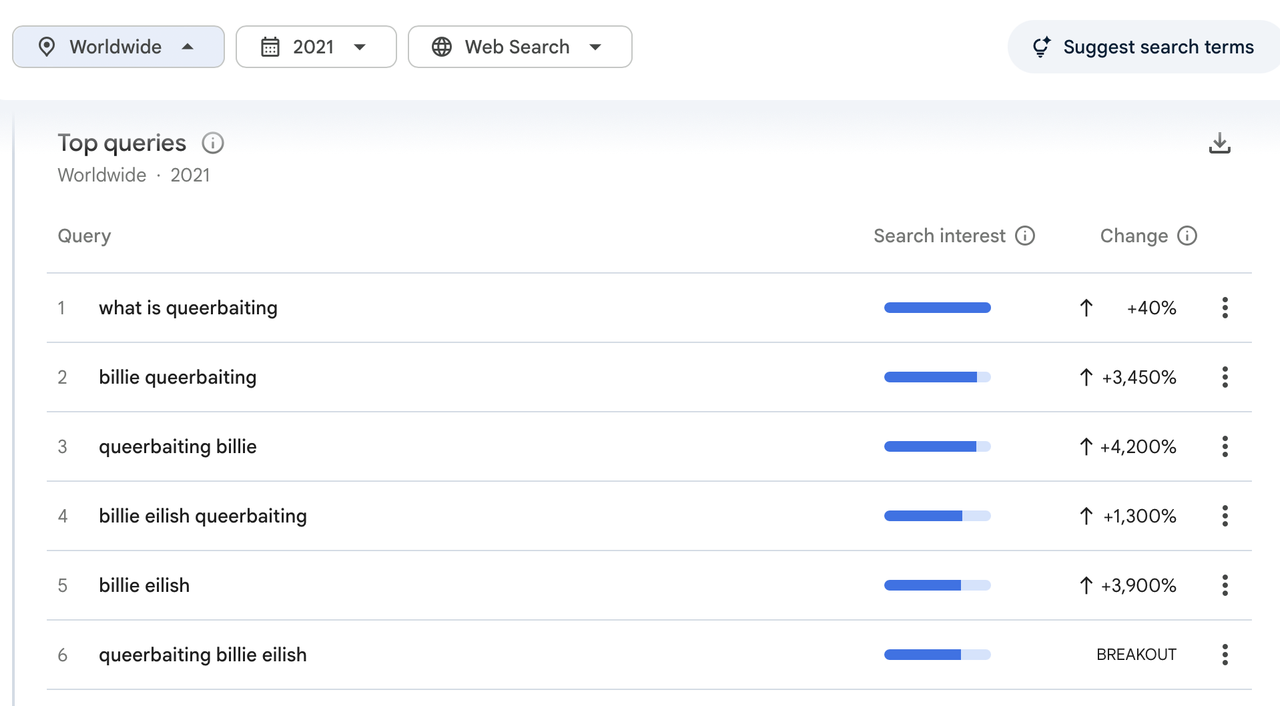Click the +4,200% change value

pos(1139,447)
